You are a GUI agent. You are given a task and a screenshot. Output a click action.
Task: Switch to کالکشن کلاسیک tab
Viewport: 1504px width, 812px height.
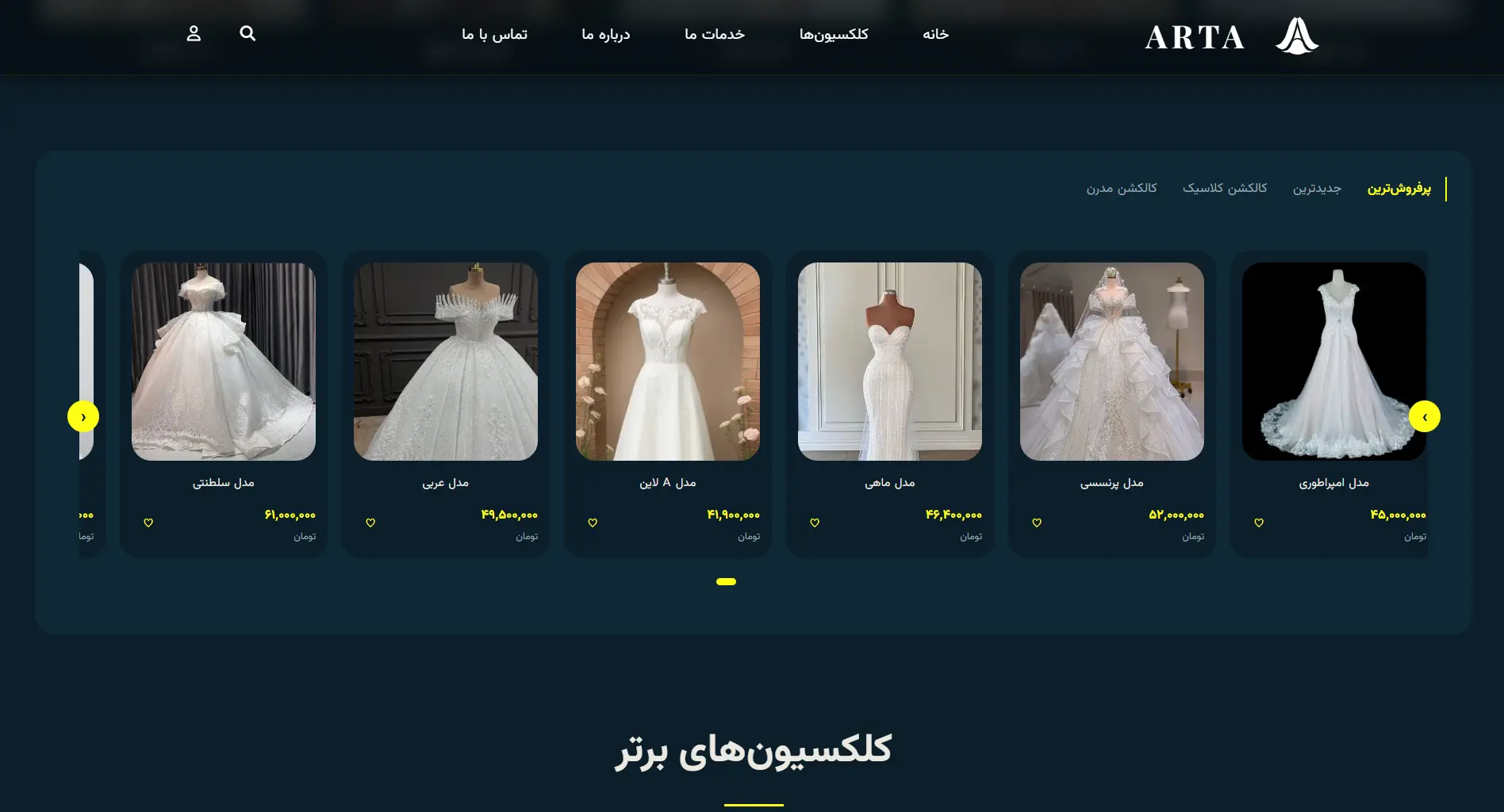click(x=1225, y=189)
